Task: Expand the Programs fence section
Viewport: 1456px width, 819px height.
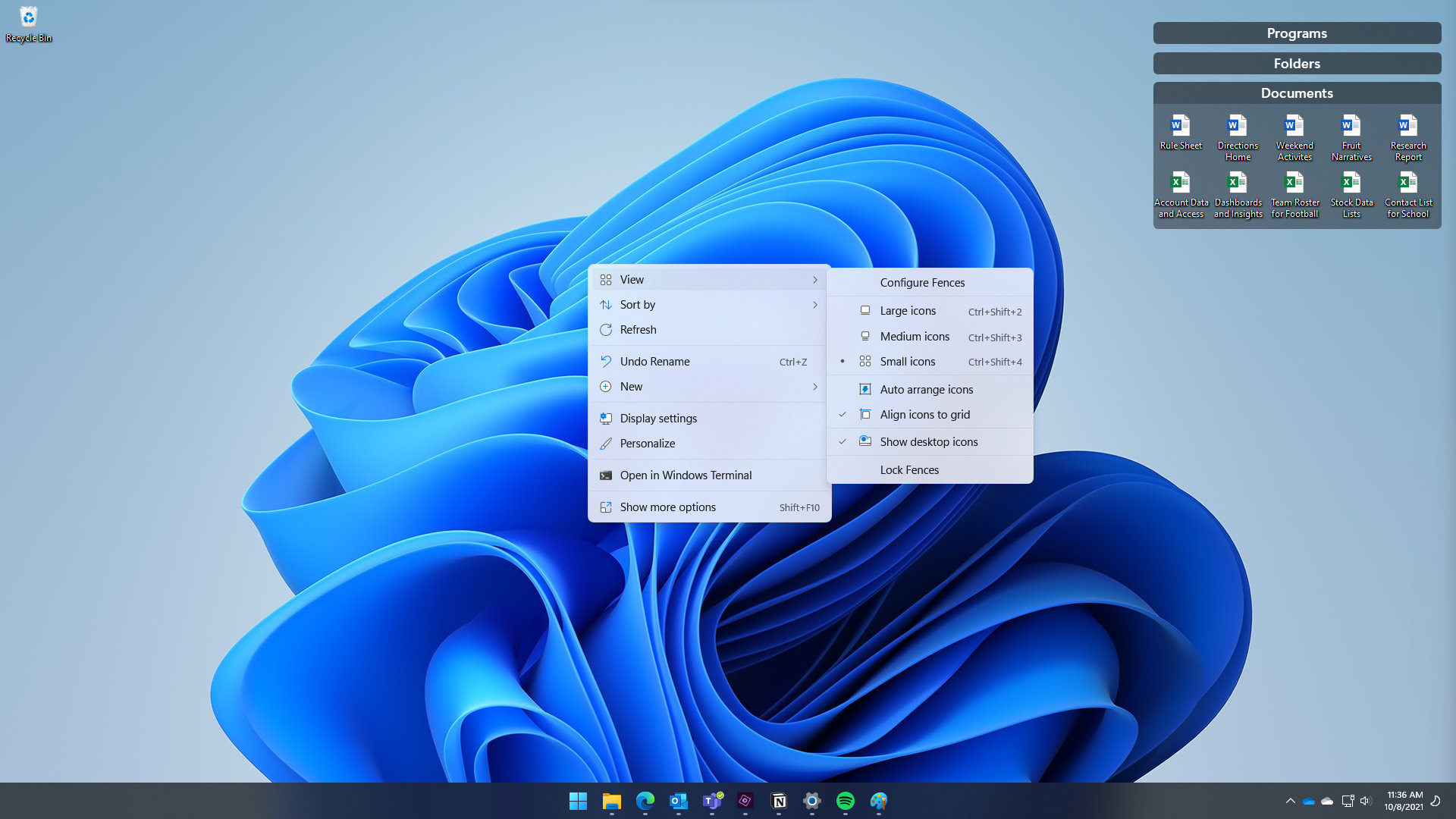Action: click(x=1297, y=33)
